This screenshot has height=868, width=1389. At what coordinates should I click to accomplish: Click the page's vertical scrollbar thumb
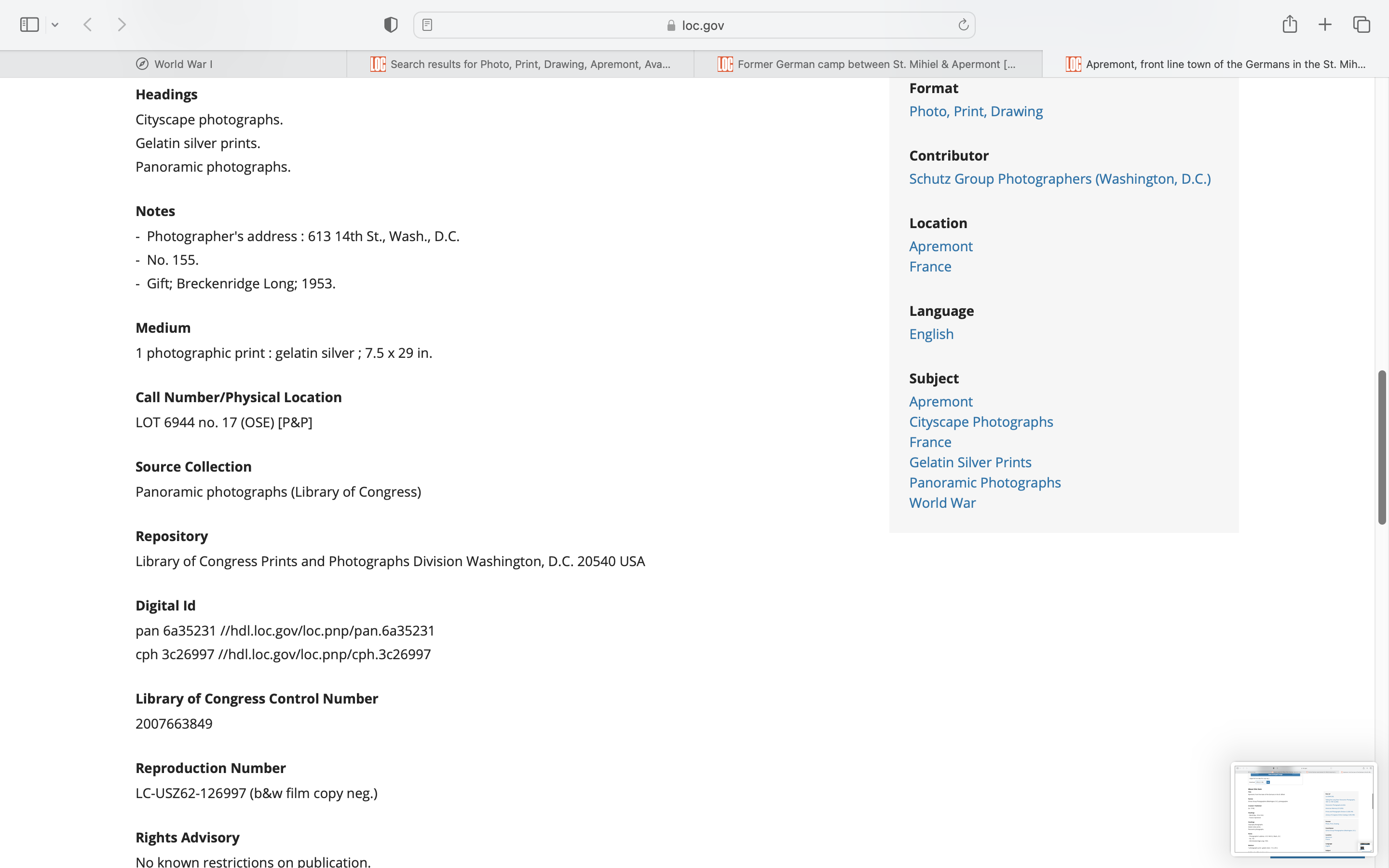click(1382, 447)
